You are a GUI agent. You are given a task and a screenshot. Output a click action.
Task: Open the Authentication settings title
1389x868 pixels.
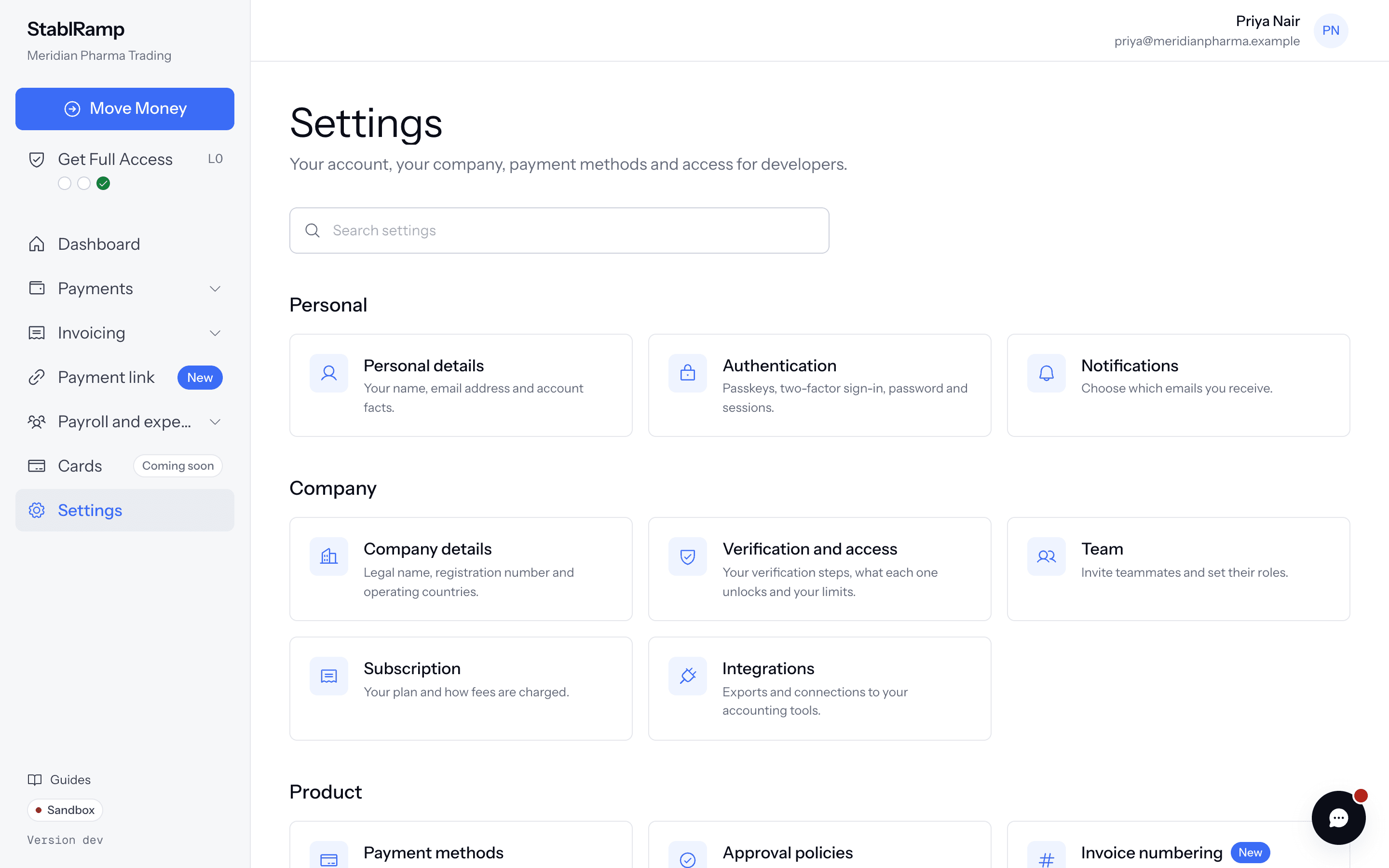point(779,366)
